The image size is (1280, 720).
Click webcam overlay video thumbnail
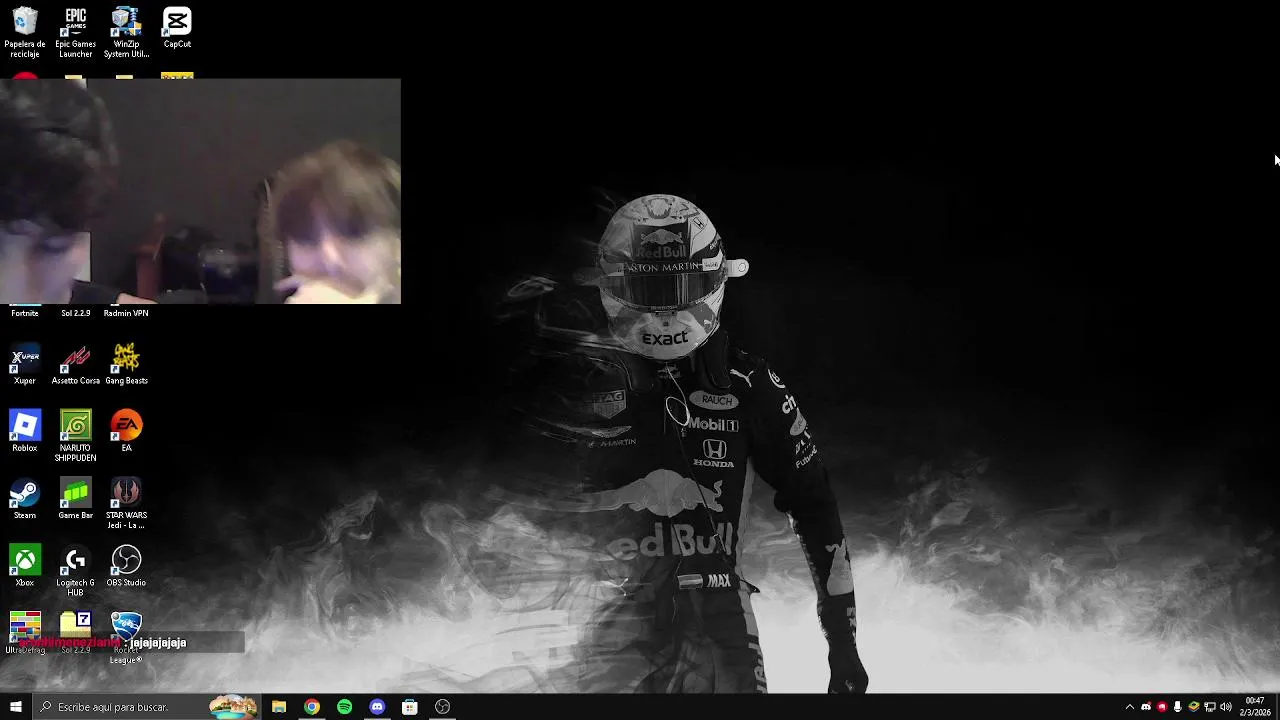(200, 191)
